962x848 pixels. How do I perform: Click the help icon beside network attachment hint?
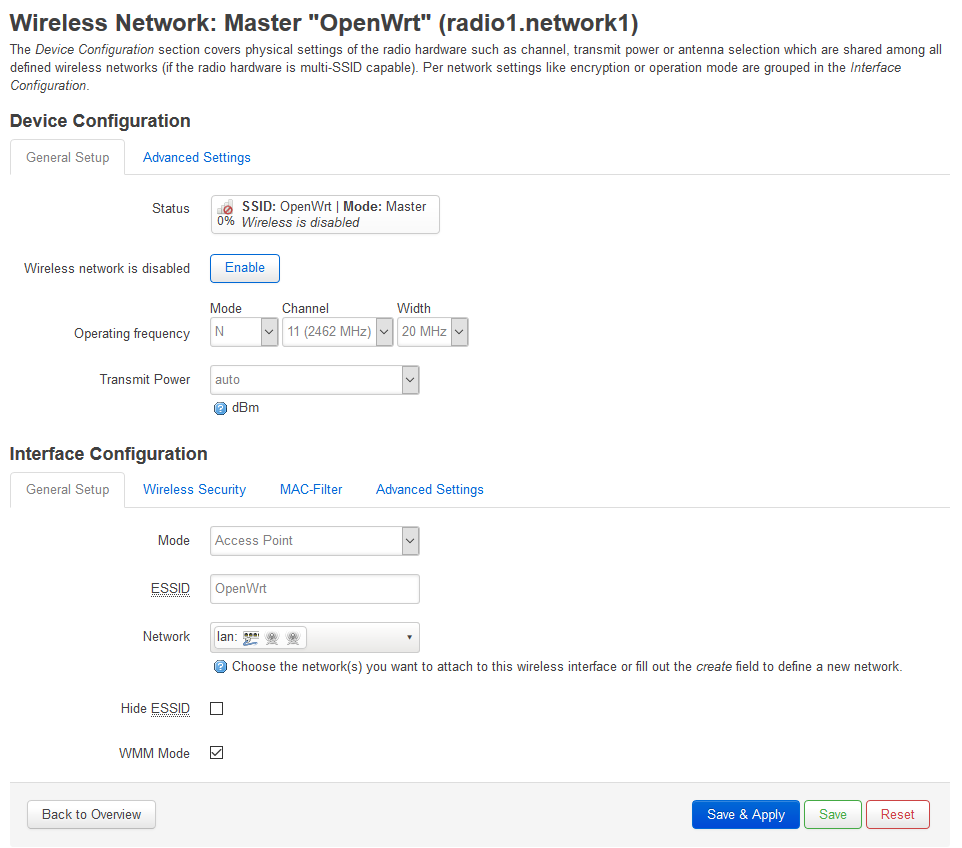coord(220,667)
